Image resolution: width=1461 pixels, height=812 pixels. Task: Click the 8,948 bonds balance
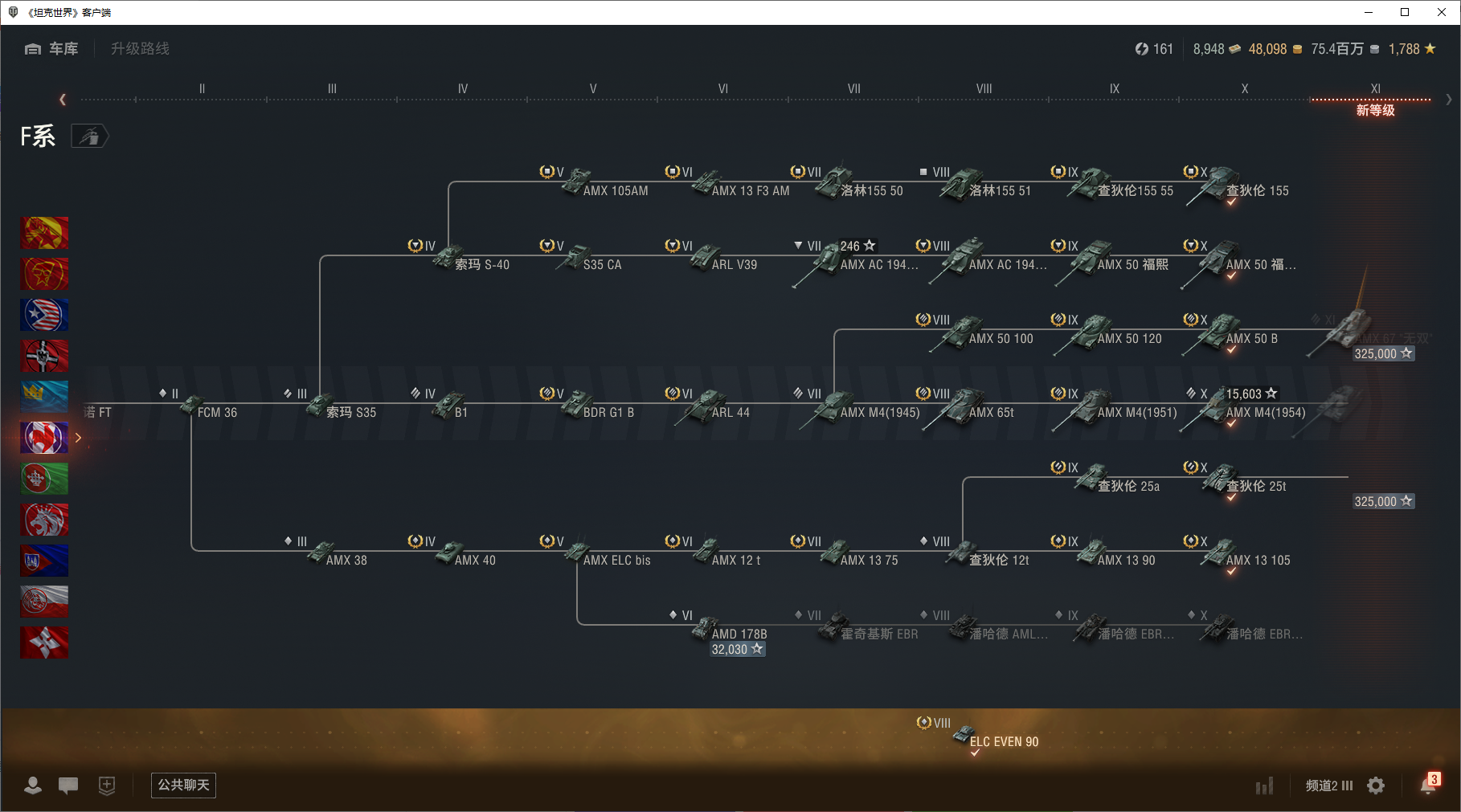1217,49
